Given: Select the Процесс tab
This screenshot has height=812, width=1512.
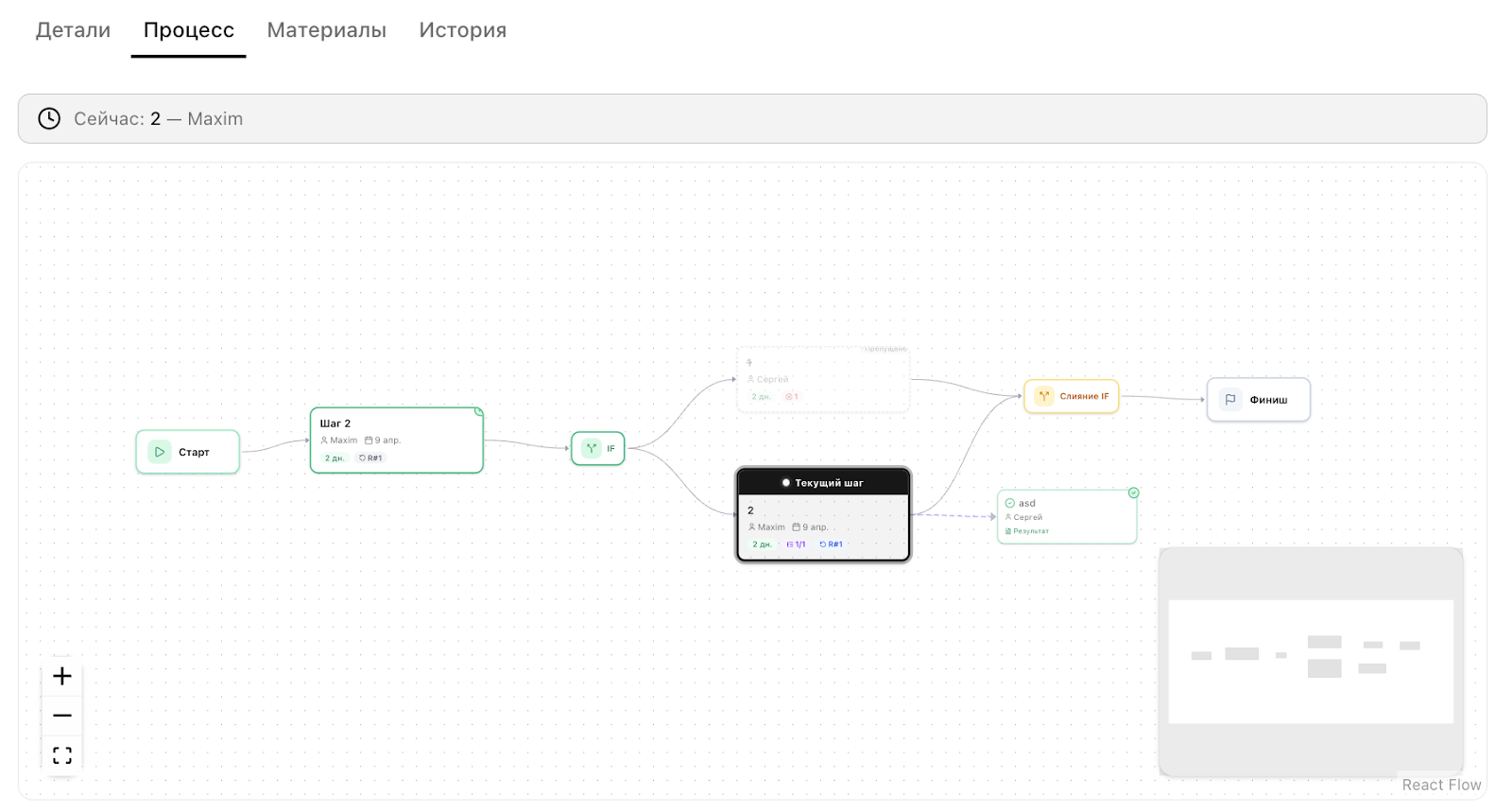Looking at the screenshot, I should [188, 30].
